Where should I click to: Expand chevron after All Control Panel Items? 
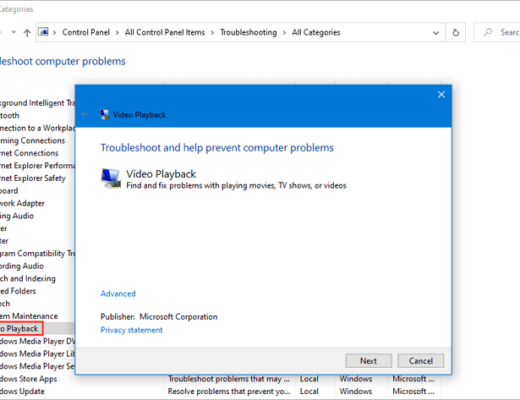212,33
